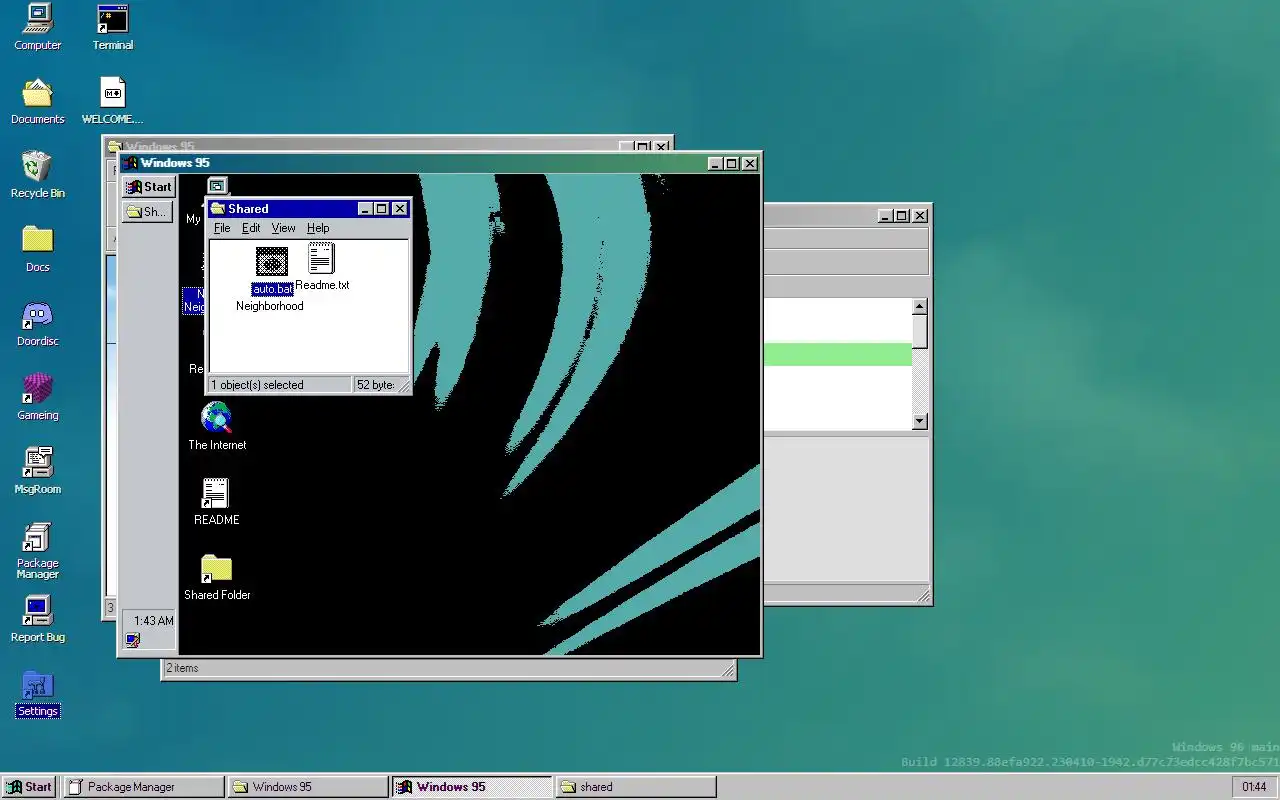This screenshot has height=800, width=1280.
Task: Click the '52 byte' status bar field
Action: pyautogui.click(x=376, y=385)
